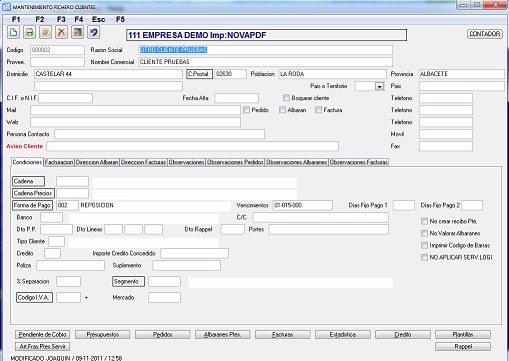Check No Valorar Albaranes
Image resolution: width=509 pixels, height=361 pixels.
click(424, 233)
